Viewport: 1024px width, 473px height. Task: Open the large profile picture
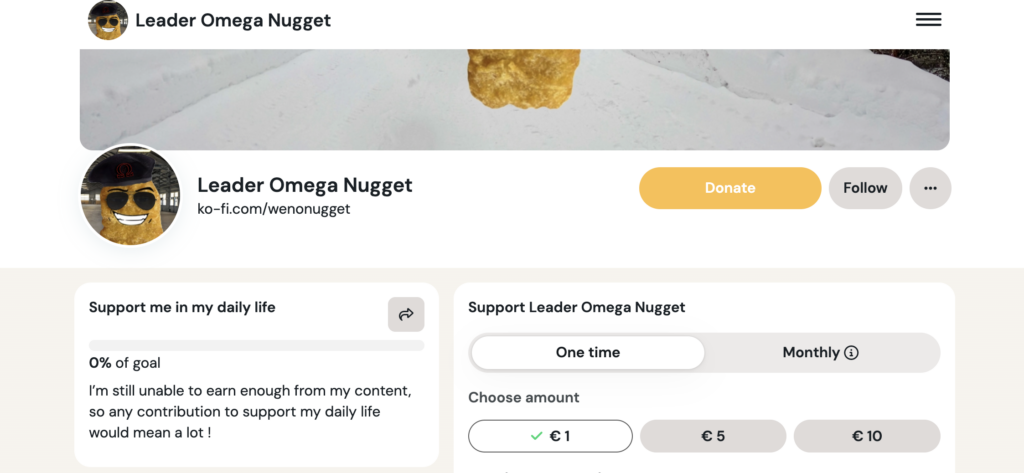[130, 195]
